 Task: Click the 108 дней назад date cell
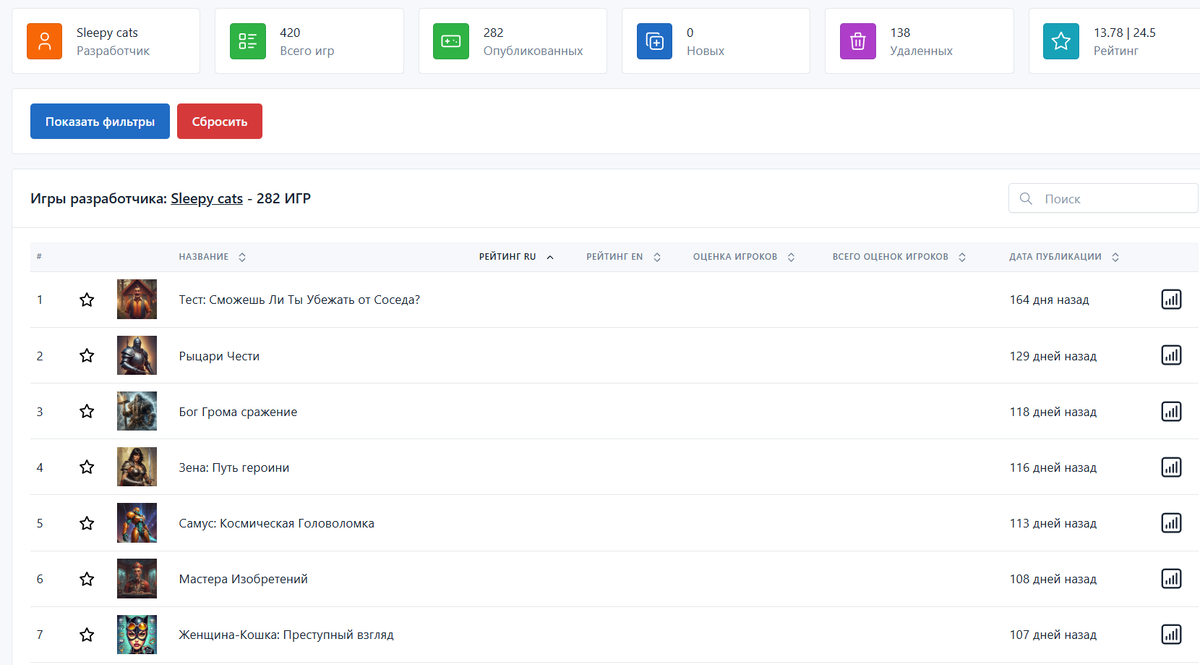(x=1053, y=578)
